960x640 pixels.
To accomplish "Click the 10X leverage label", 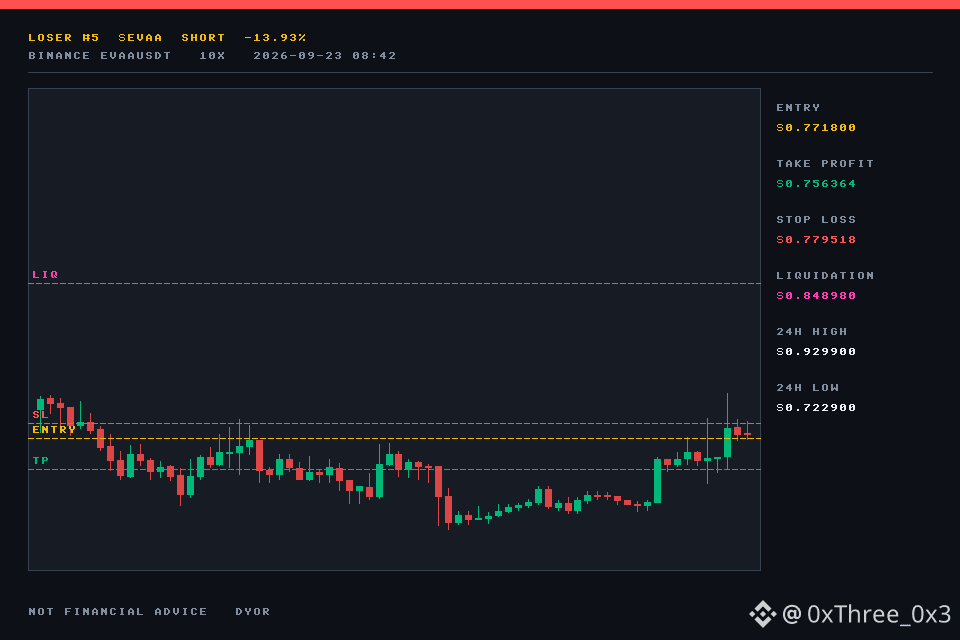I will pyautogui.click(x=212, y=56).
